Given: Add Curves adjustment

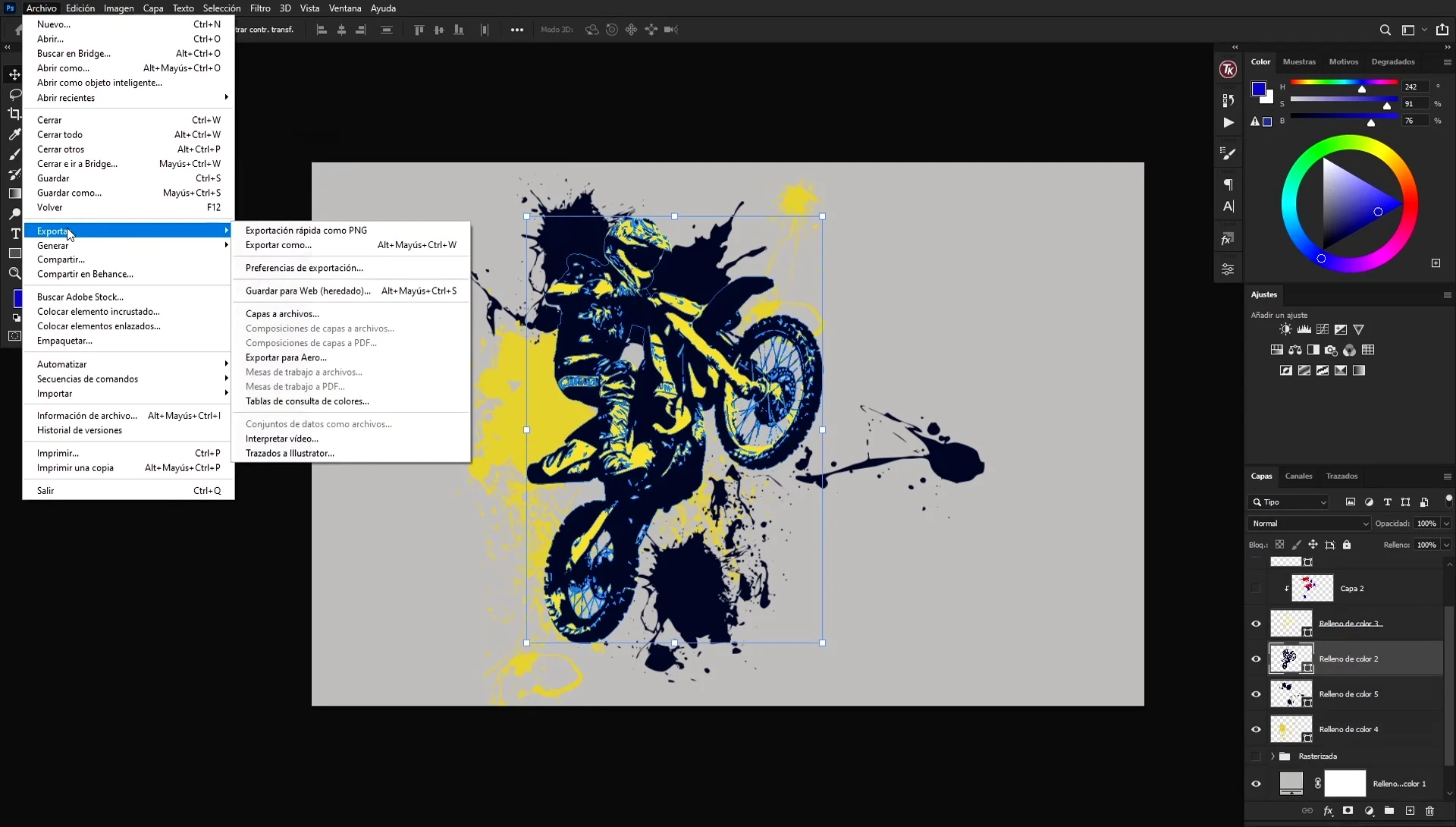Looking at the screenshot, I should tap(1323, 329).
